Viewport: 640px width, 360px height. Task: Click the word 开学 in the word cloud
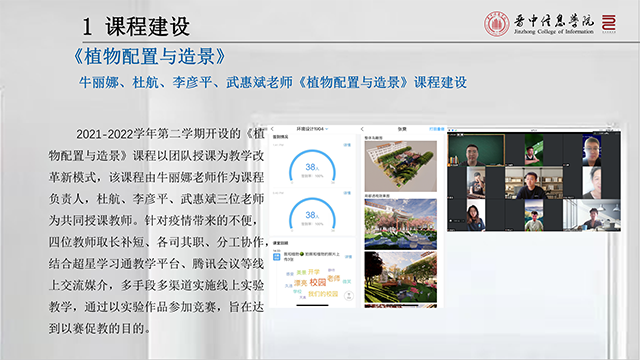[313, 272]
